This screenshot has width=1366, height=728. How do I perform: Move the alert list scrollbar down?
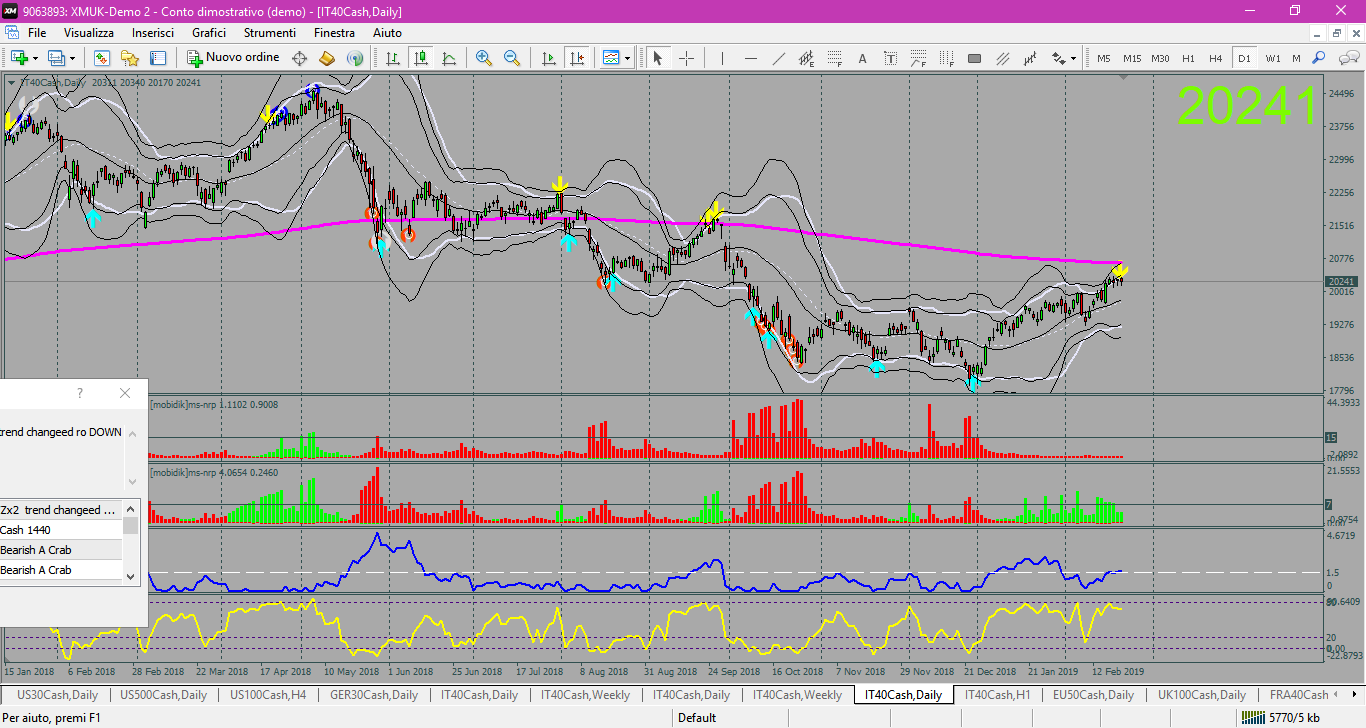click(x=130, y=576)
